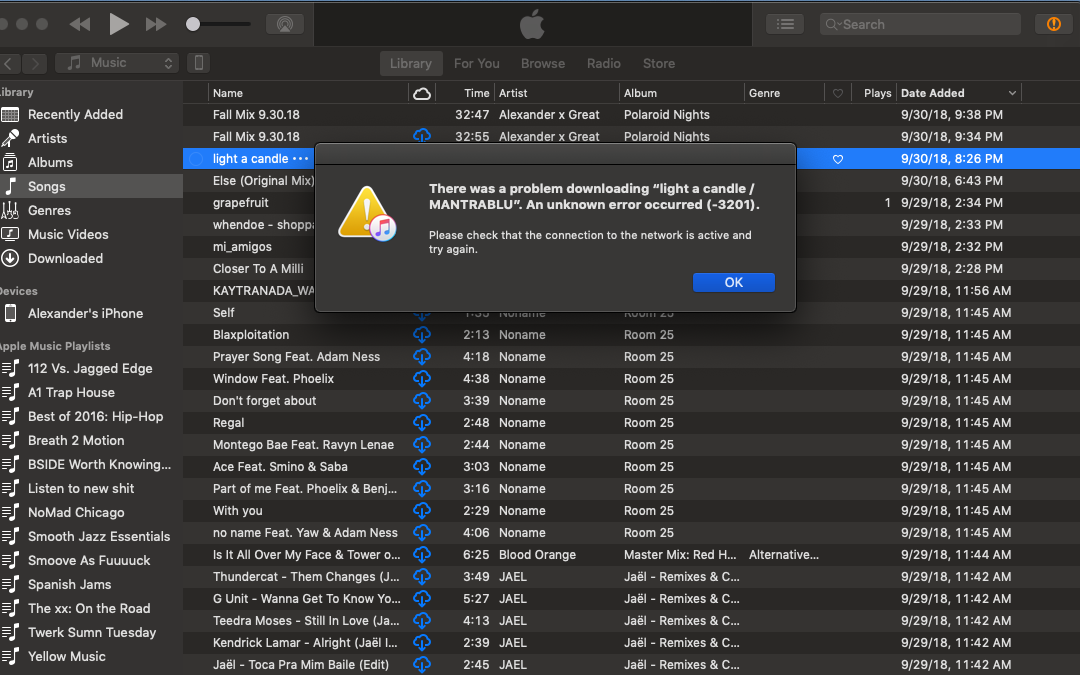
Task: Download Is It All Over My Face track
Action: pos(422,555)
